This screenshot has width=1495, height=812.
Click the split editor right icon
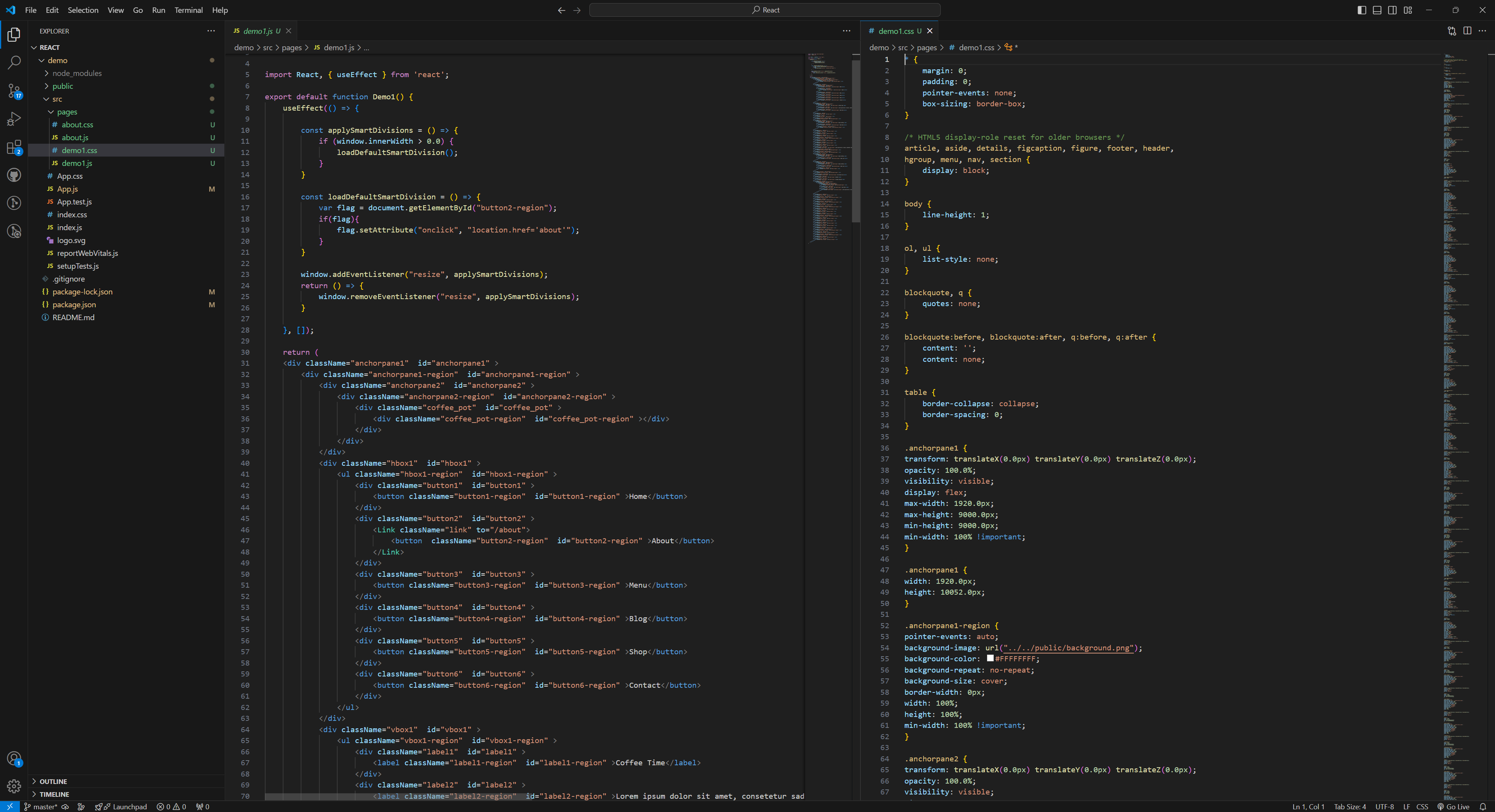pyautogui.click(x=1467, y=31)
